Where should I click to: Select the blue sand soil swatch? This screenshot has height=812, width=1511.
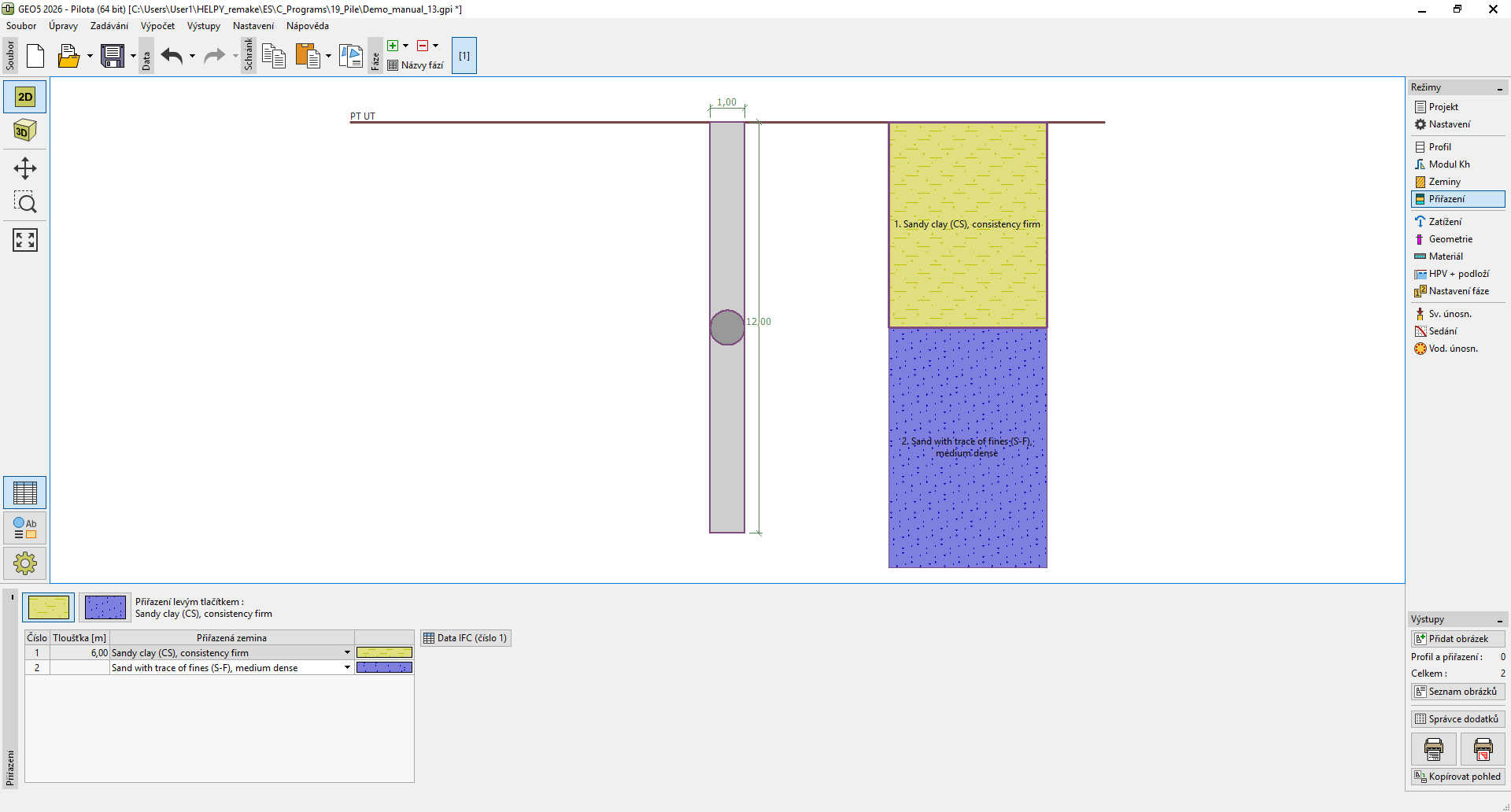click(105, 607)
